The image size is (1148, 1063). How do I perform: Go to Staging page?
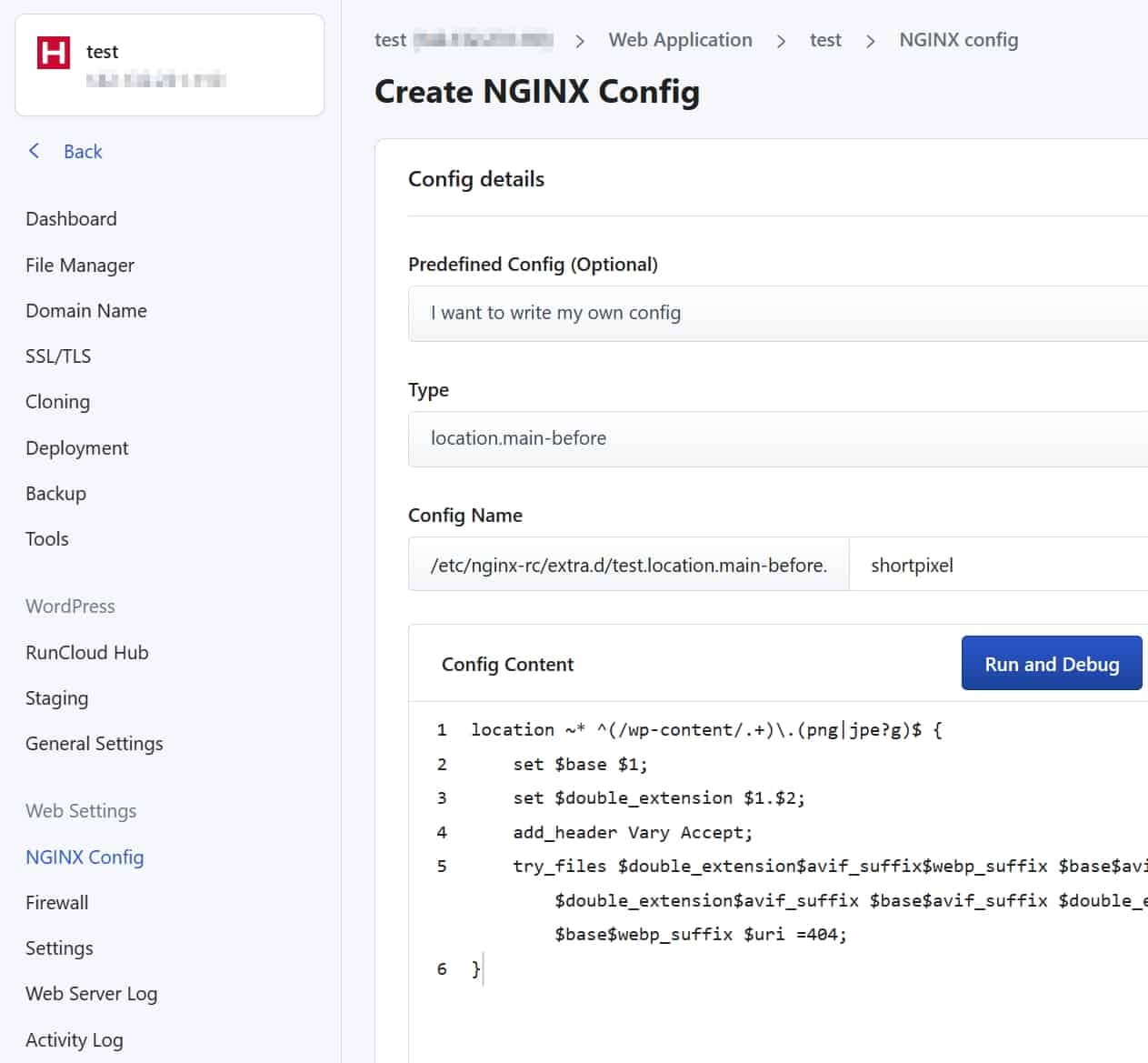[x=56, y=698]
